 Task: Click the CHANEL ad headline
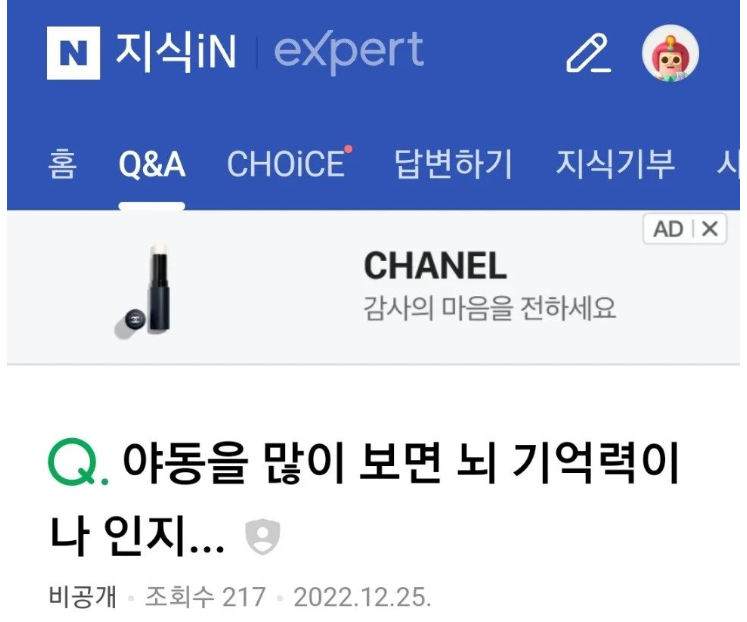pos(435,266)
